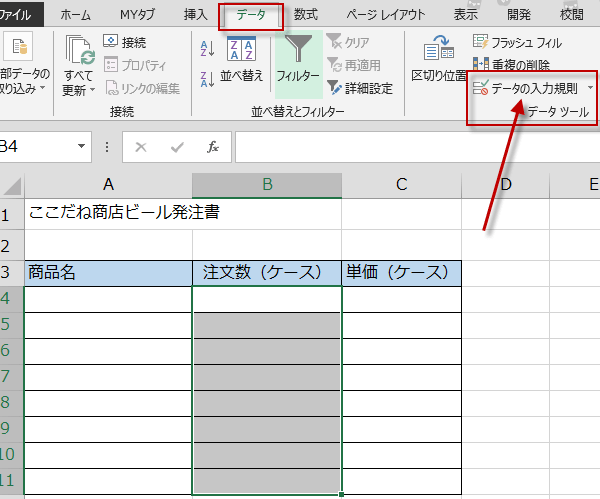
Task: Click the shaded cell B8
Action: point(267,403)
